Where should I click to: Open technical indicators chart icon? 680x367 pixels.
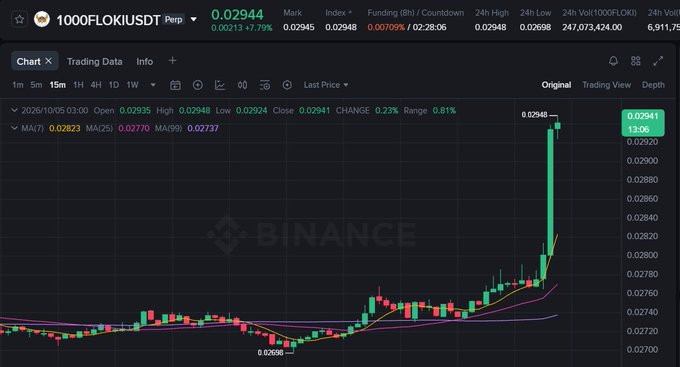(x=220, y=85)
